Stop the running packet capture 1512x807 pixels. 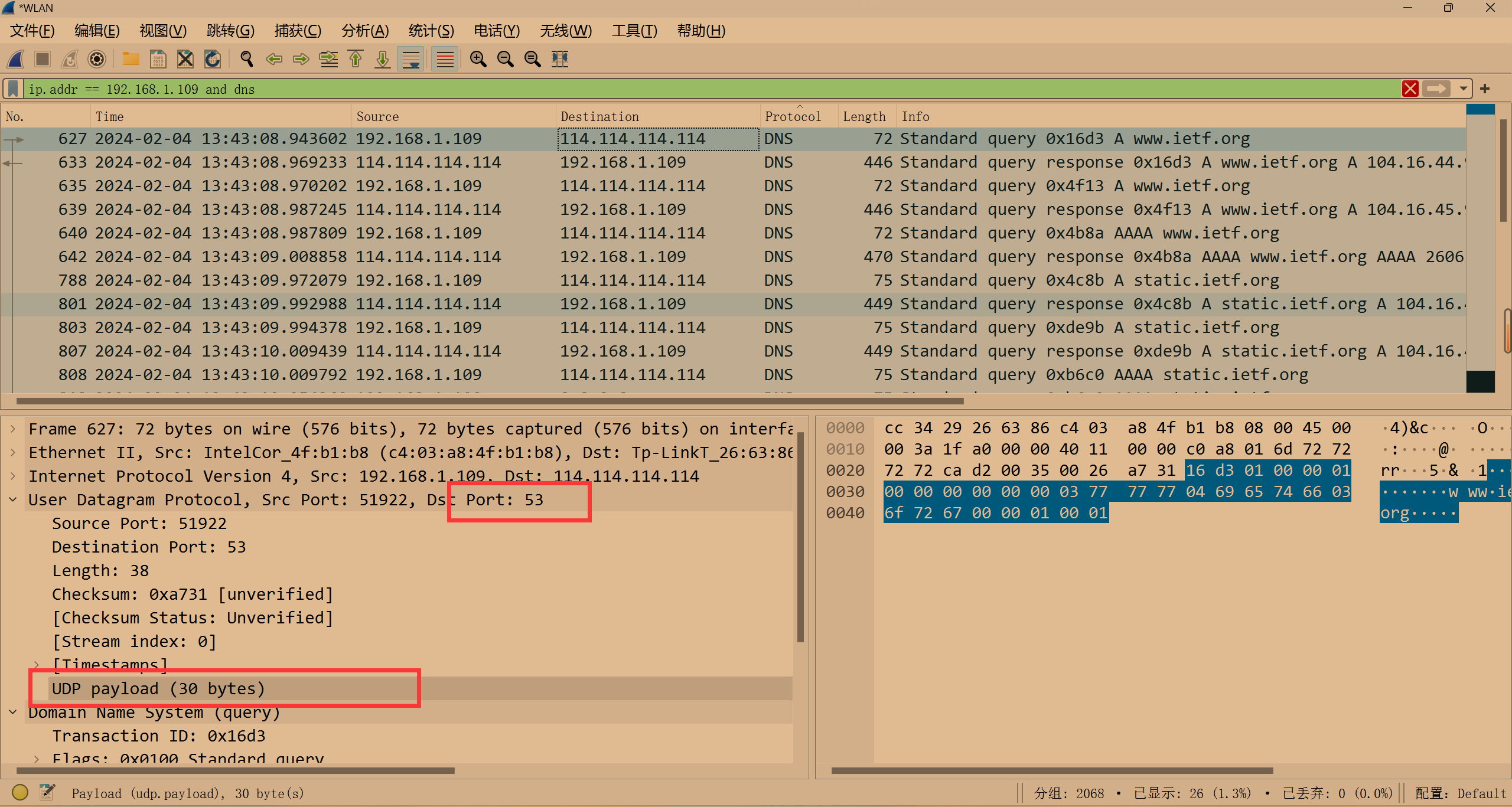pos(43,59)
